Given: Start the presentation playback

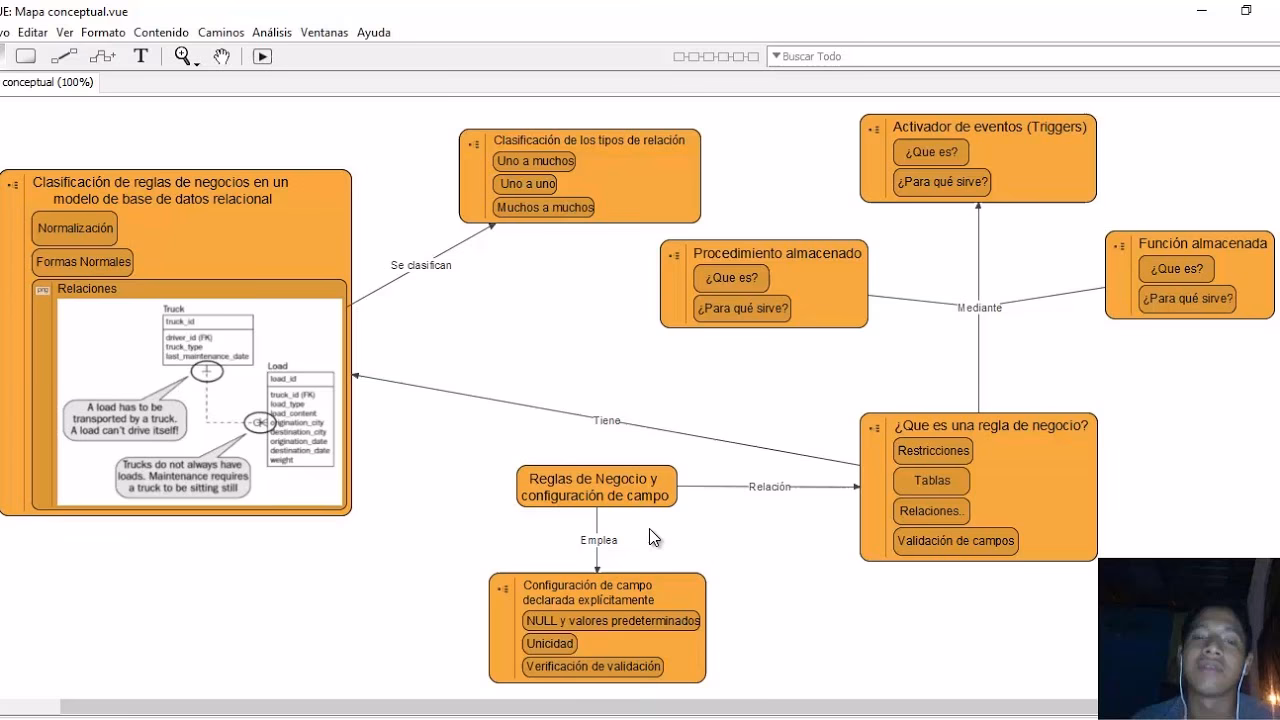Looking at the screenshot, I should pyautogui.click(x=262, y=56).
